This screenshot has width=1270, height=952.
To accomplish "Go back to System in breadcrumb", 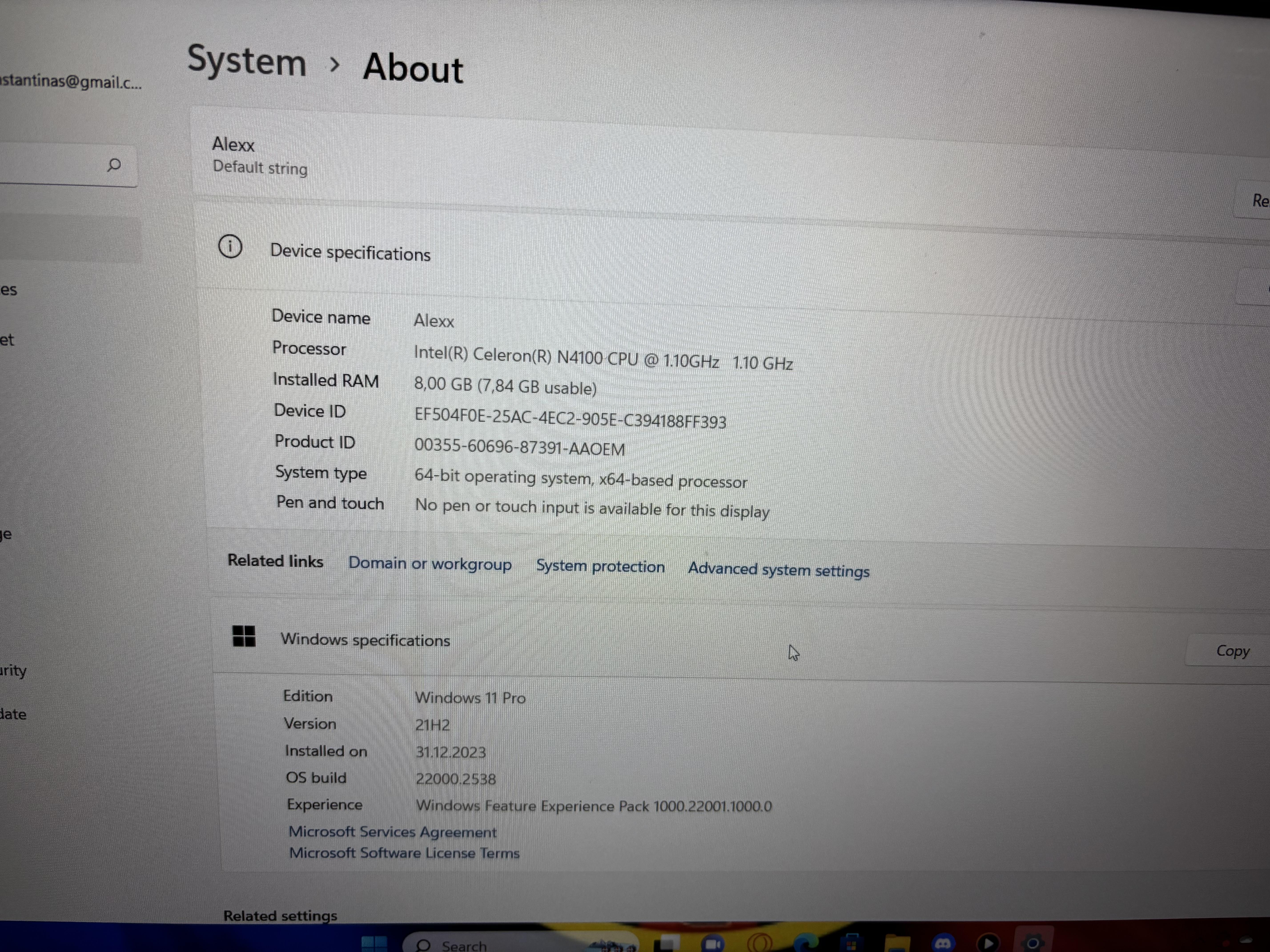I will click(x=247, y=61).
